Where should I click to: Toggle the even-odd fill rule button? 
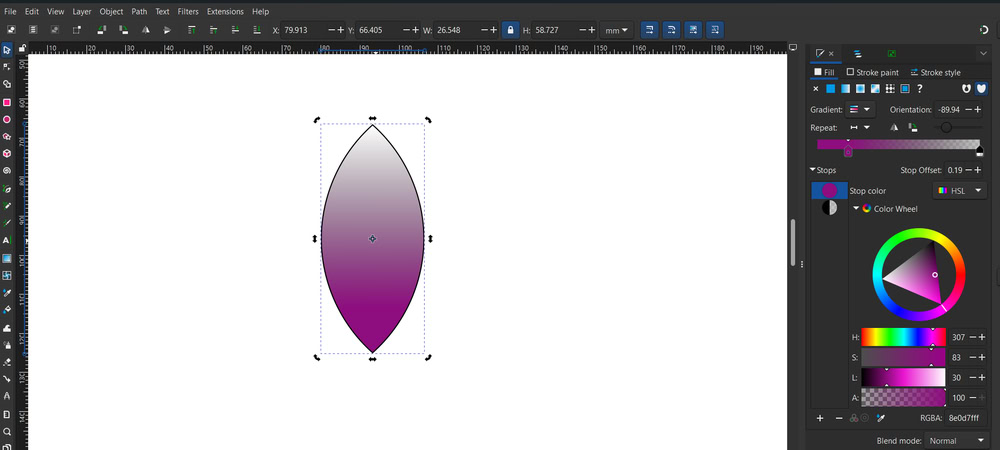tap(966, 89)
